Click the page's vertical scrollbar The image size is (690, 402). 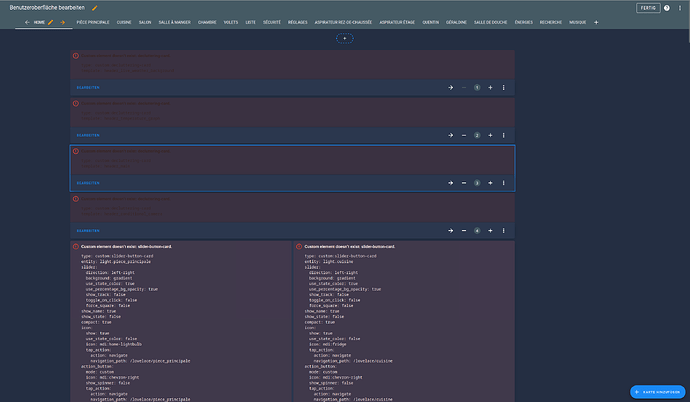coord(687,22)
